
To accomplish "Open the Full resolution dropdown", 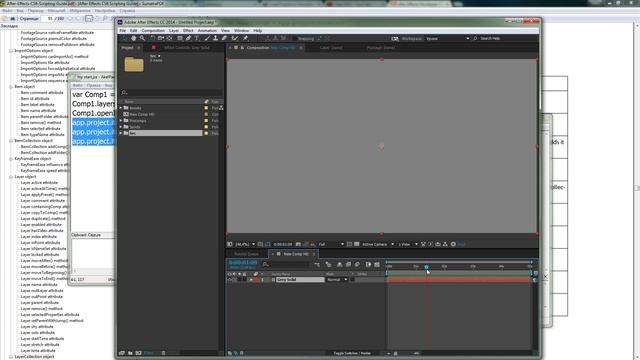I will (331, 244).
